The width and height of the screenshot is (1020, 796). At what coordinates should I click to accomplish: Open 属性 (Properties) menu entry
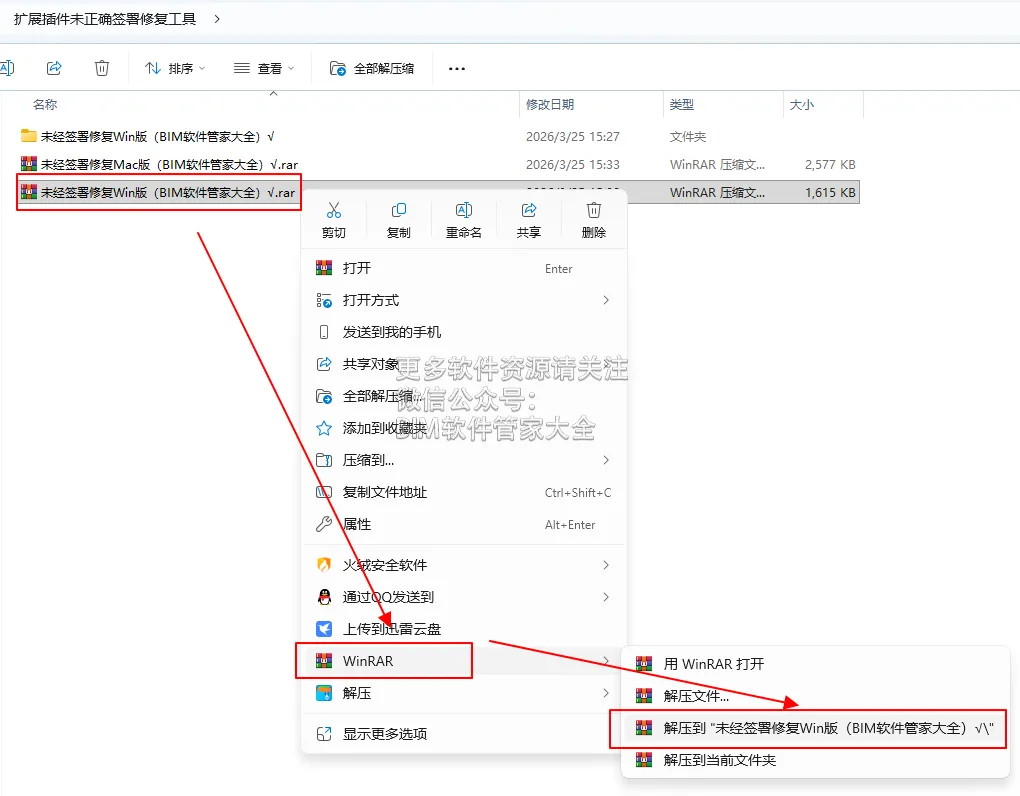pyautogui.click(x=464, y=524)
